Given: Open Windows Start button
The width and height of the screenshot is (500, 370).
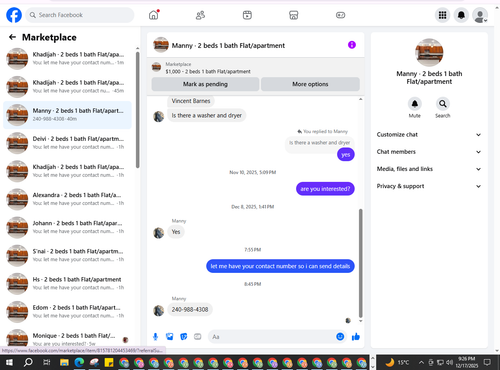Looking at the screenshot, I should click(9, 362).
